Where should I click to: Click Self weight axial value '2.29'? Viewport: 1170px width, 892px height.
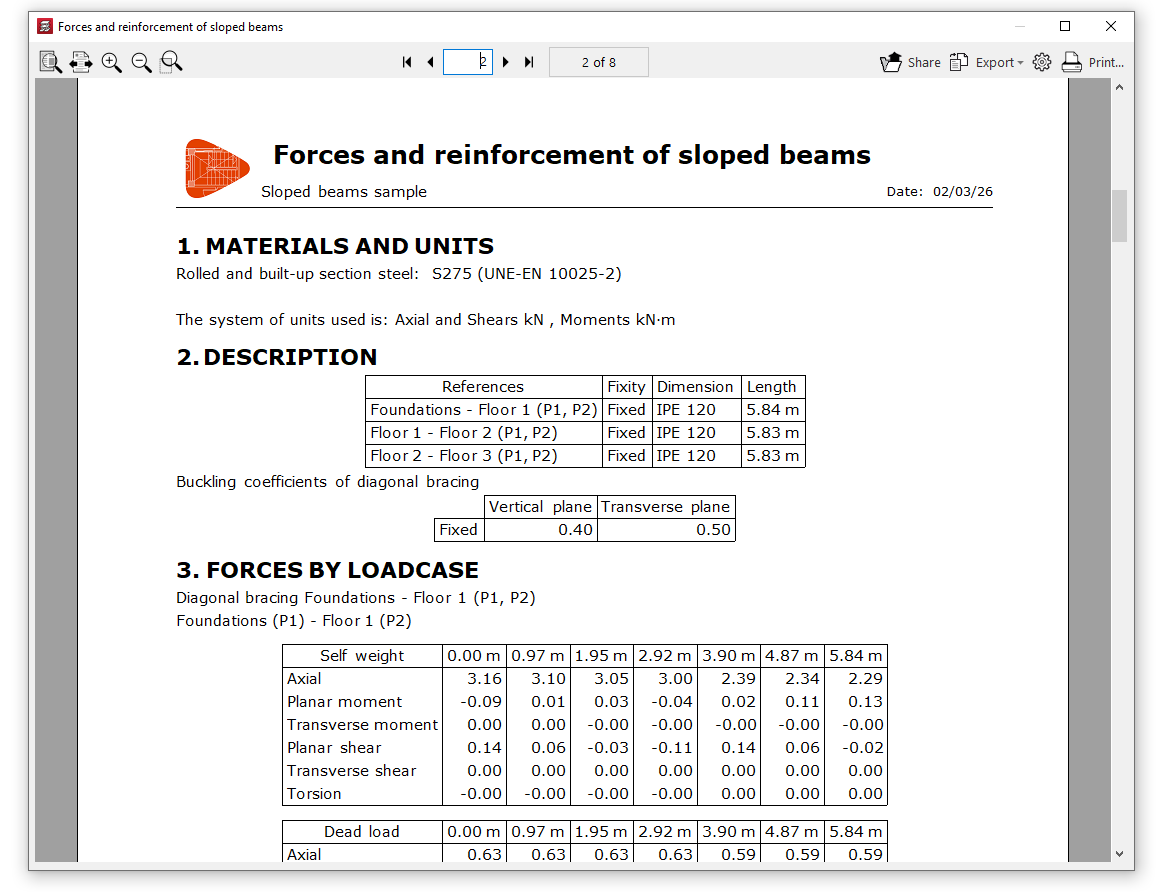(866, 679)
